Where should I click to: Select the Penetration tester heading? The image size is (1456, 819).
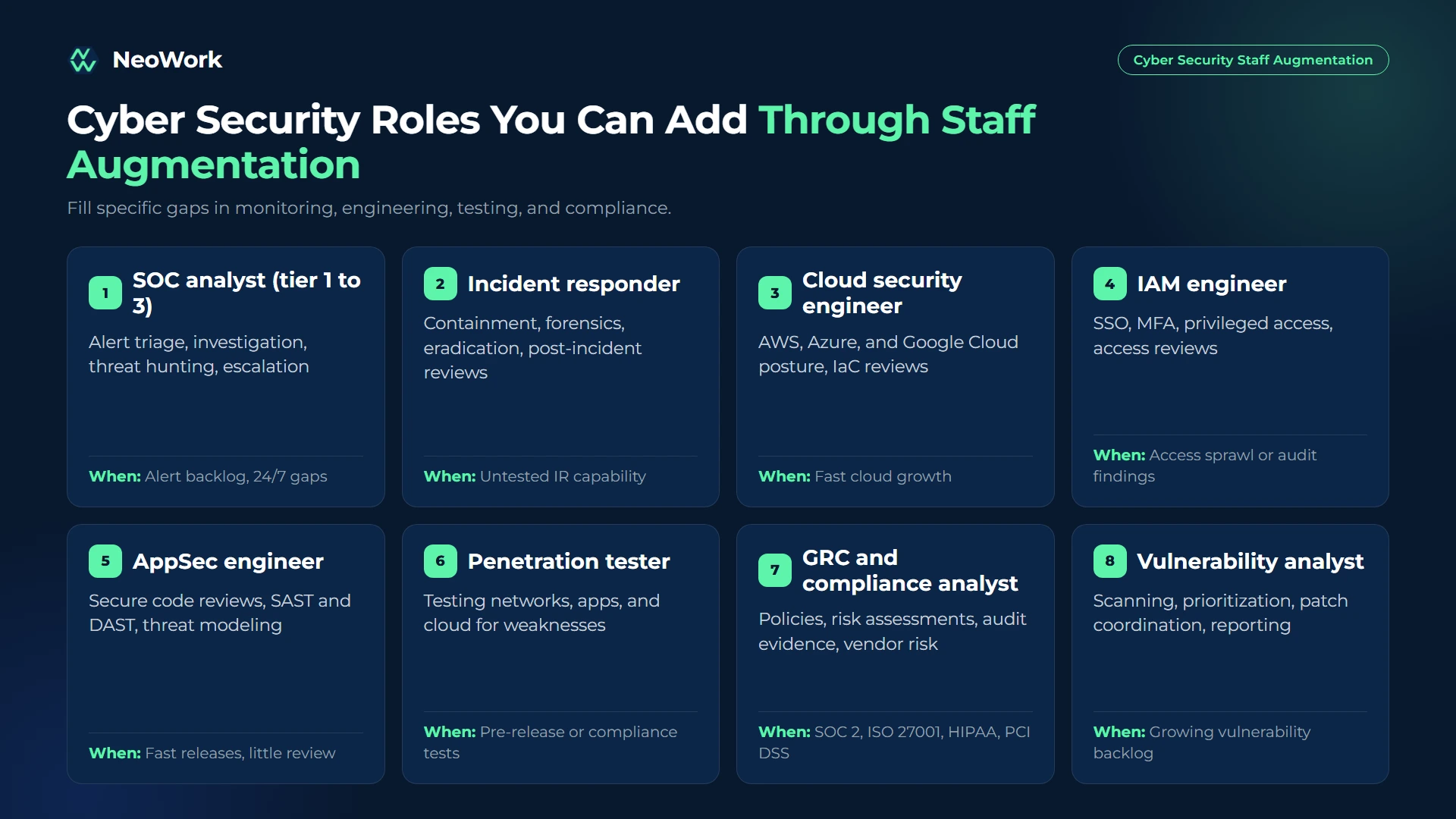569,561
